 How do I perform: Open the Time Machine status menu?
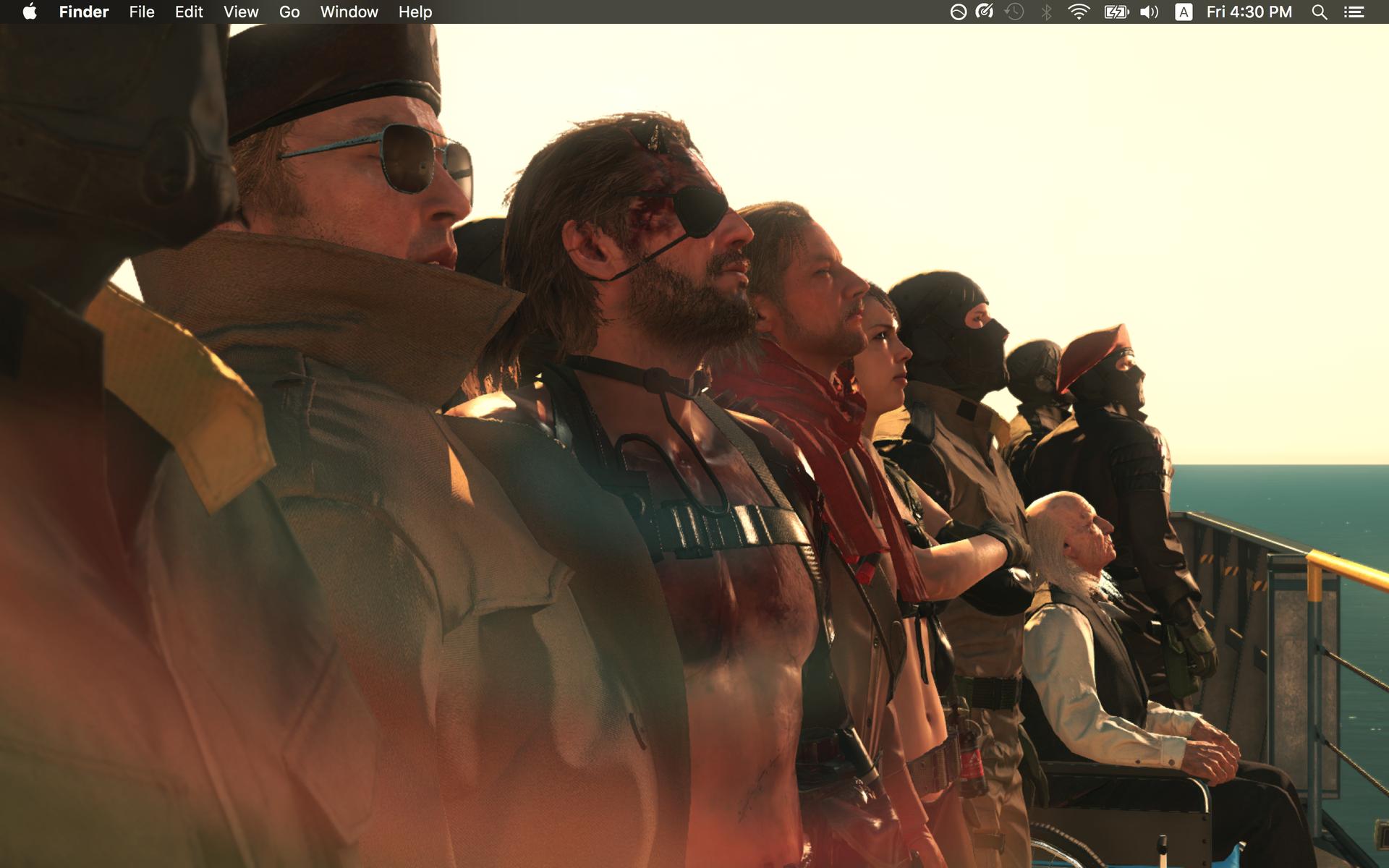pyautogui.click(x=1014, y=12)
